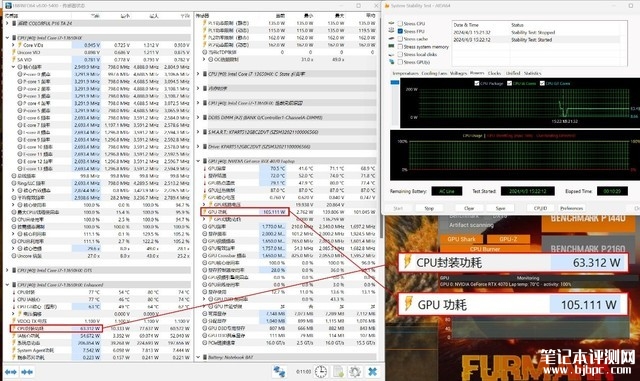Toggle CPU IA Cores graph checkbox
Screen dimensions: 640x381
coord(509,83)
